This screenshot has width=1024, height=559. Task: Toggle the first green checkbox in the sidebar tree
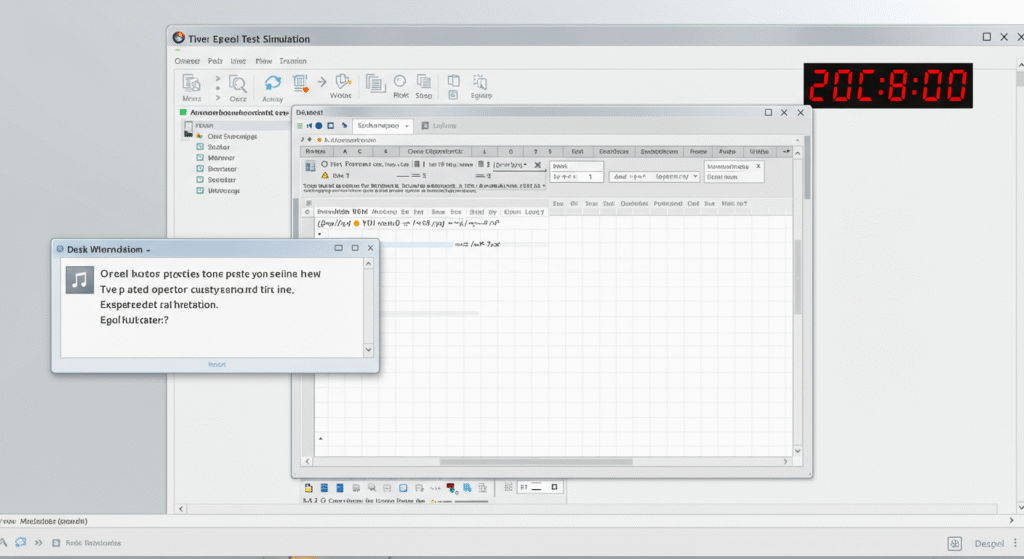pyautogui.click(x=201, y=146)
